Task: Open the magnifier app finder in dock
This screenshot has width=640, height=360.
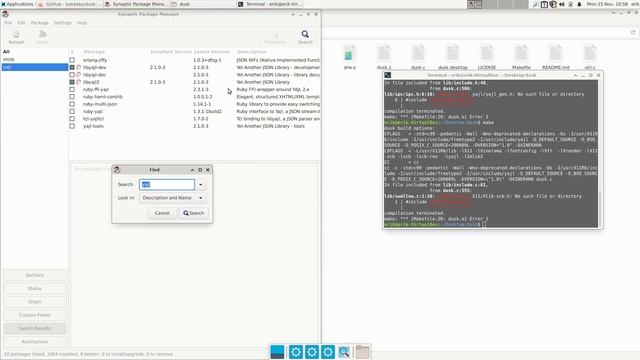Action: click(344, 352)
